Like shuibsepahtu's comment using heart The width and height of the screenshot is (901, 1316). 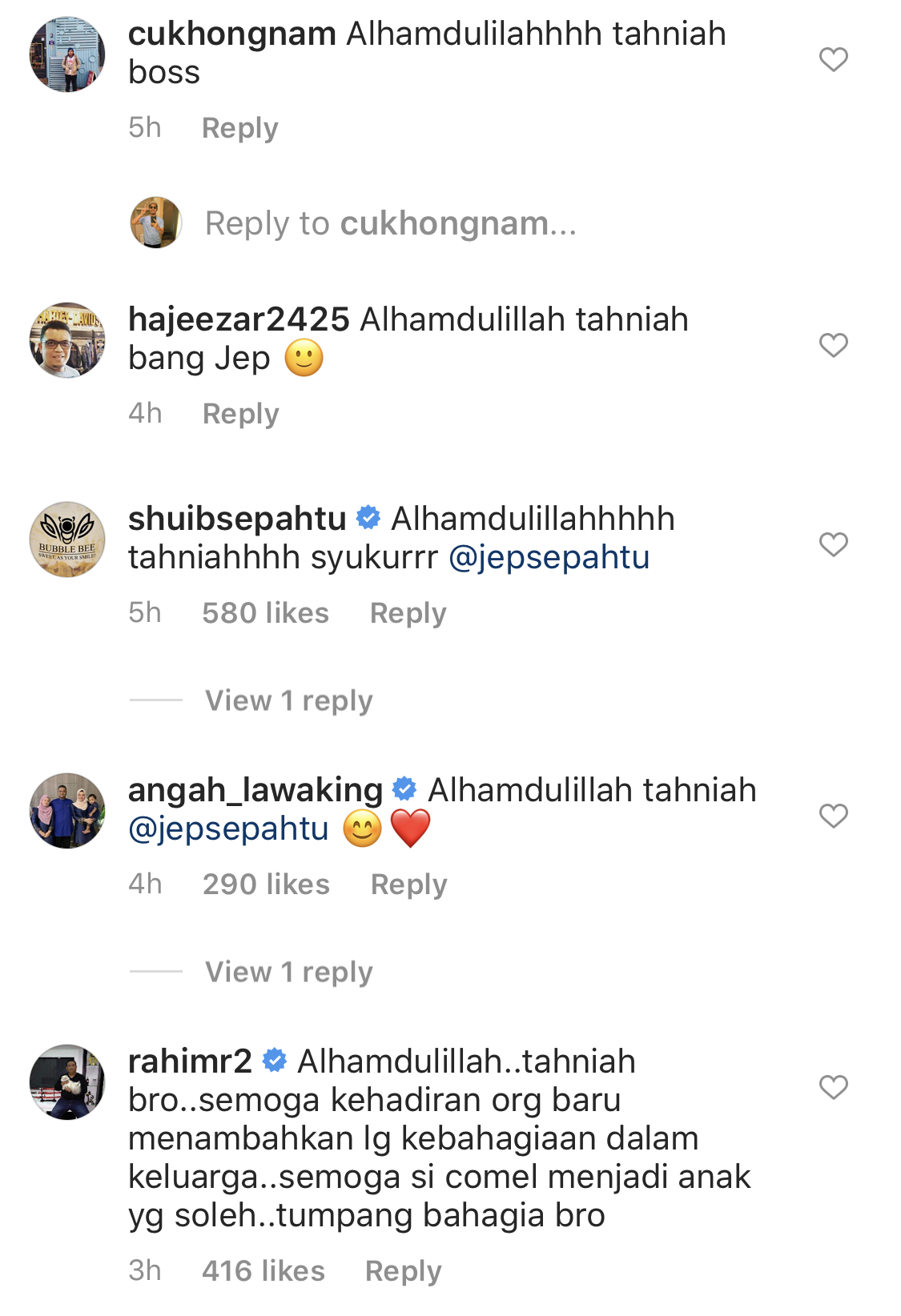(833, 544)
